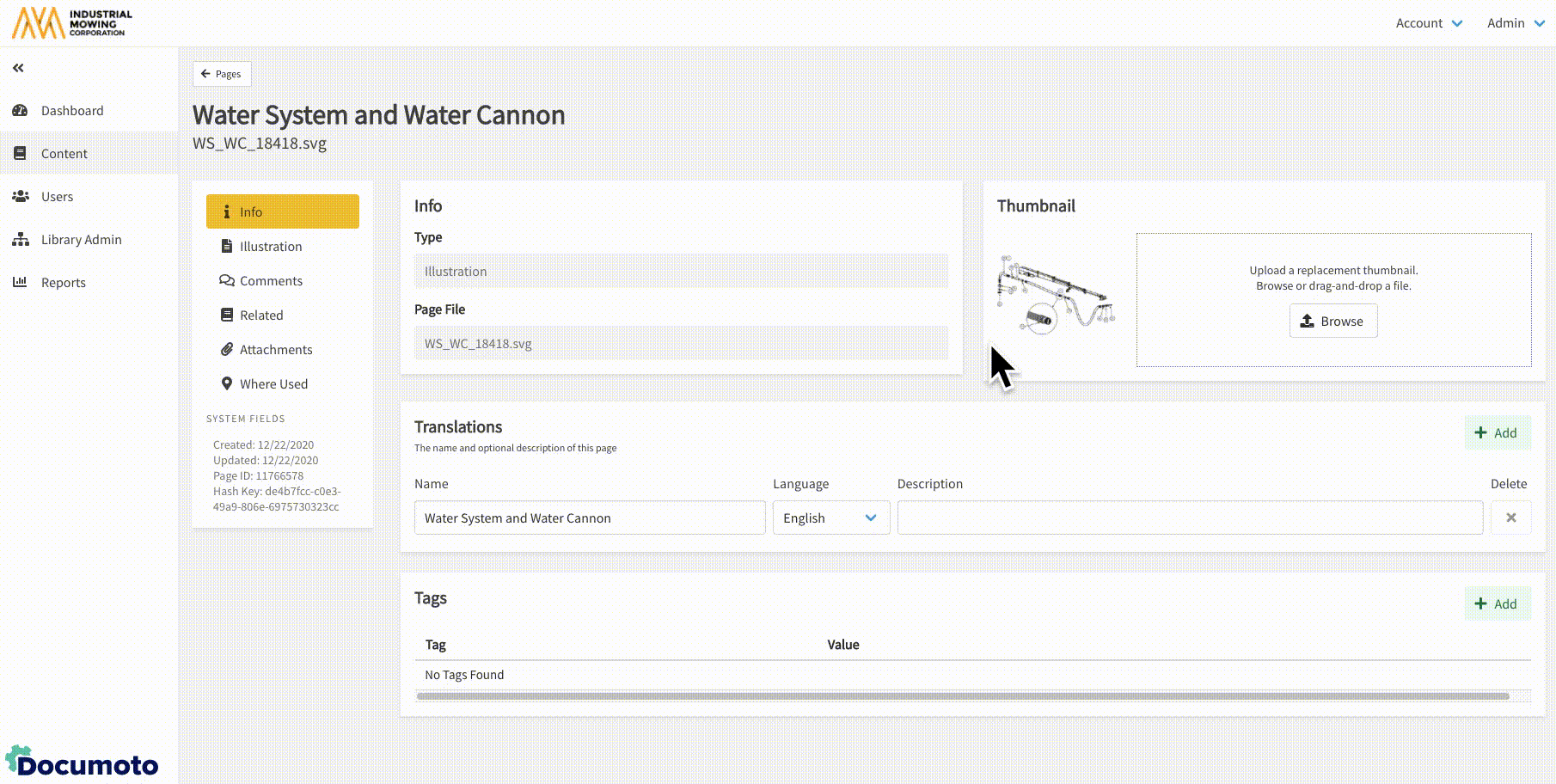
Task: Open the Dashboard from sidebar
Action: point(72,111)
